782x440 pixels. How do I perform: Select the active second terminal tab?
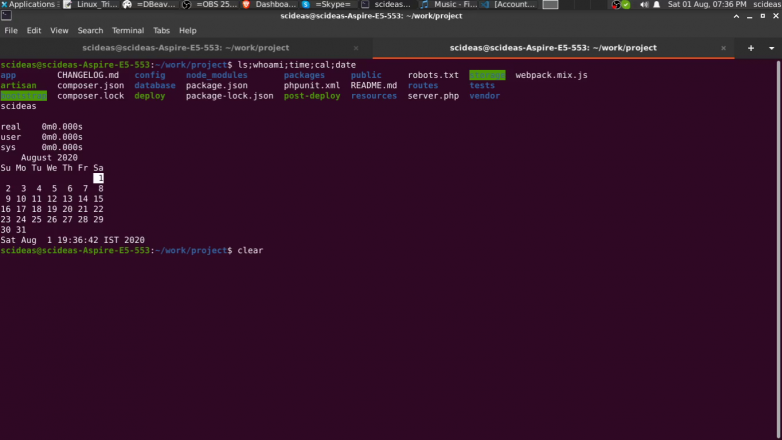(553, 48)
